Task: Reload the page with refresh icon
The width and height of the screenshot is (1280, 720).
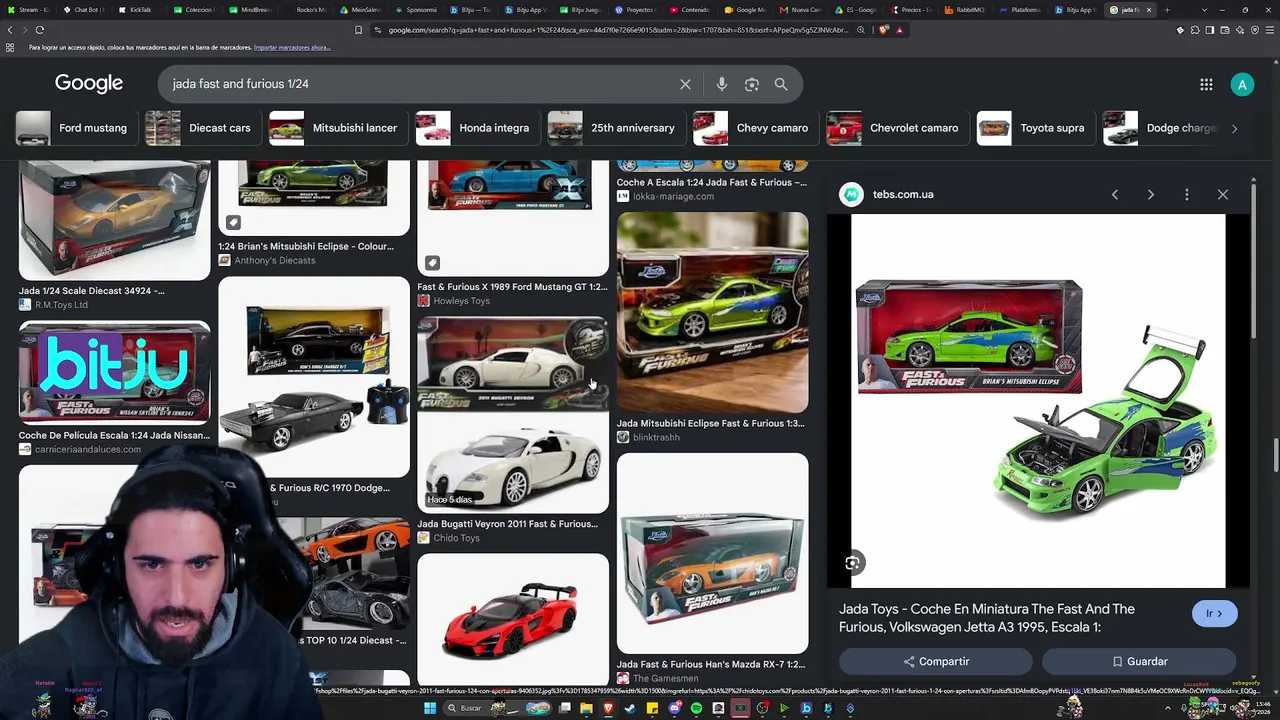Action: point(40,30)
